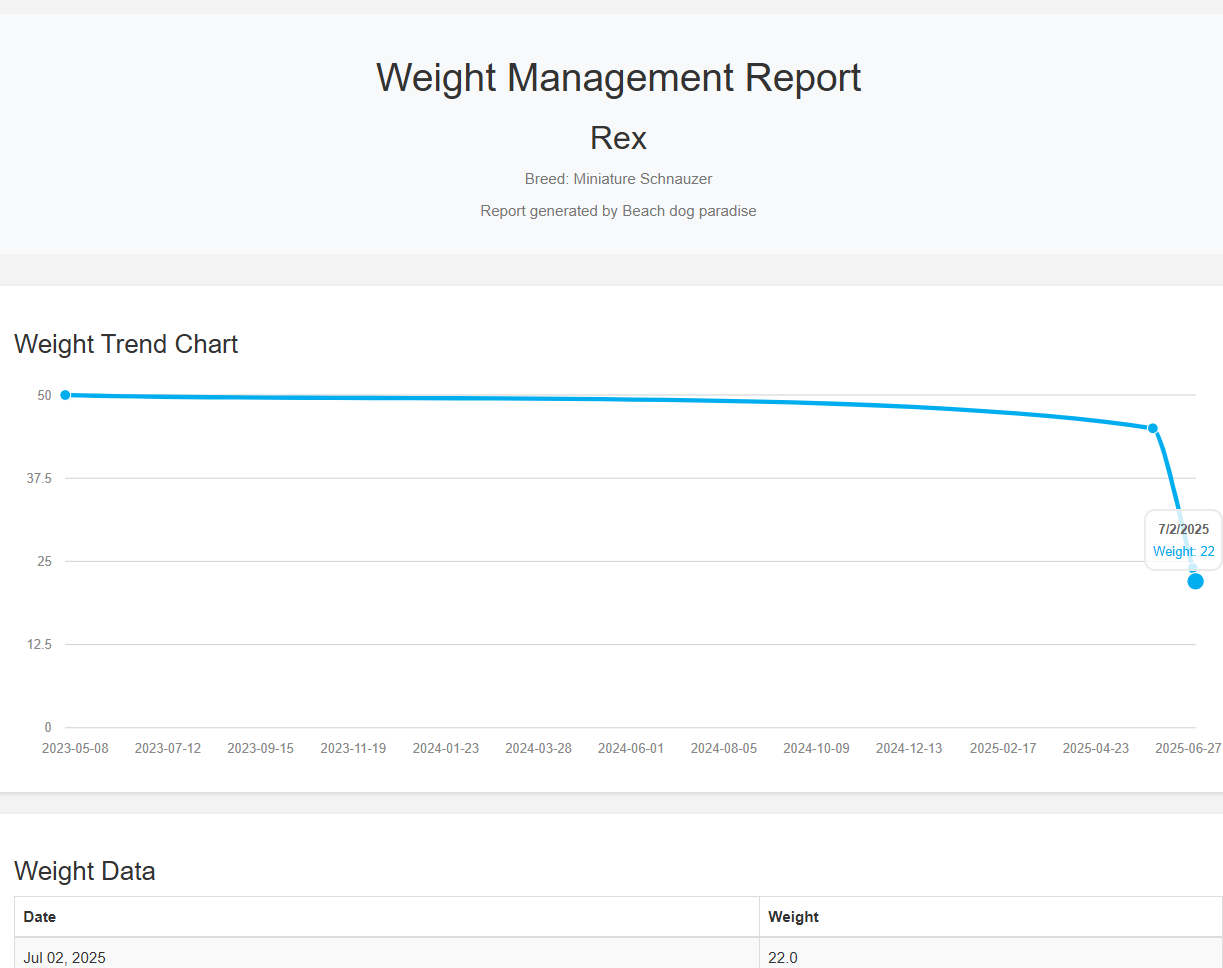Click the y-axis label '12.5'
The image size is (1223, 968).
pyautogui.click(x=39, y=644)
